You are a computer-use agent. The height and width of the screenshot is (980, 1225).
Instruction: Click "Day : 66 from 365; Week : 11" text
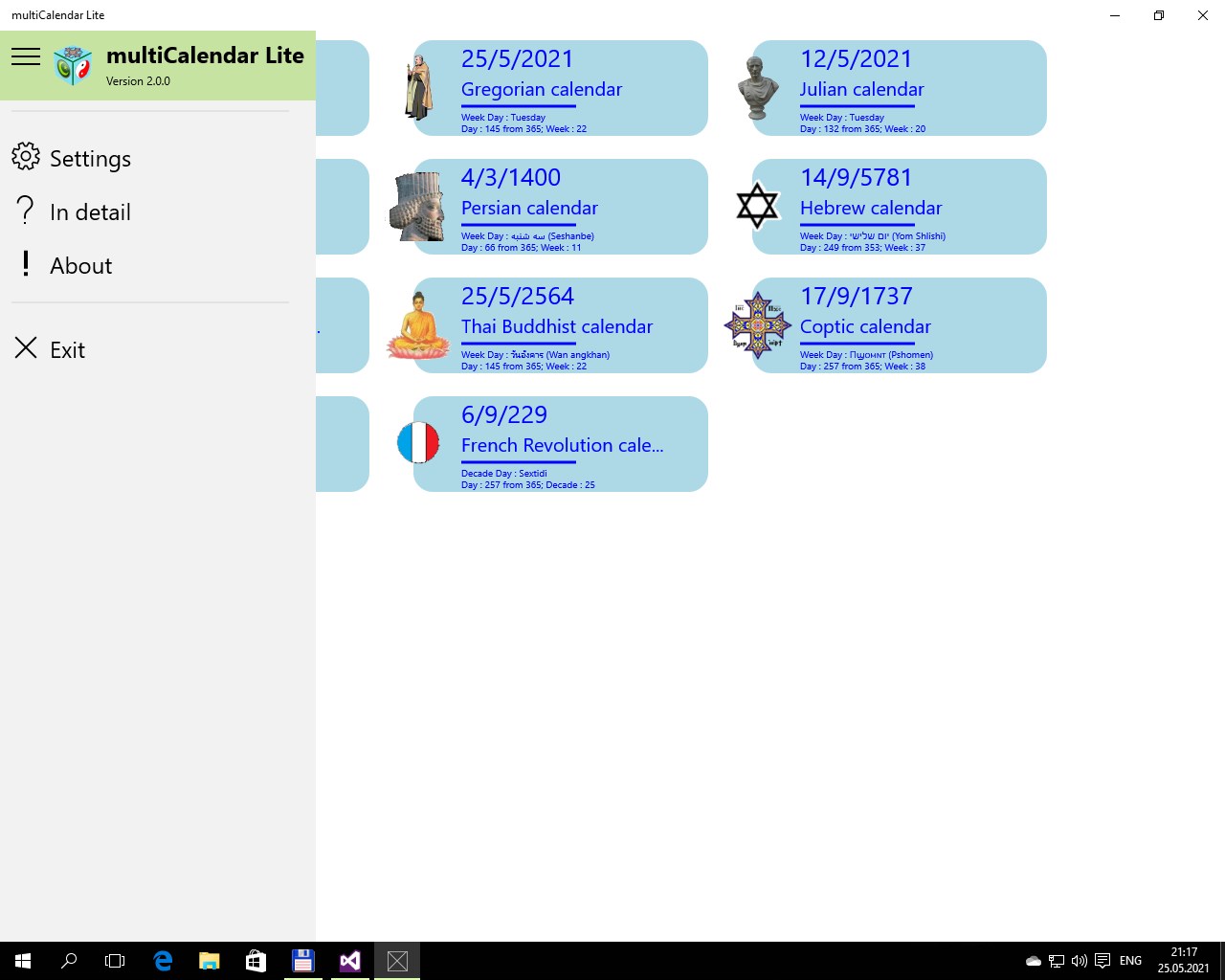[x=521, y=247]
